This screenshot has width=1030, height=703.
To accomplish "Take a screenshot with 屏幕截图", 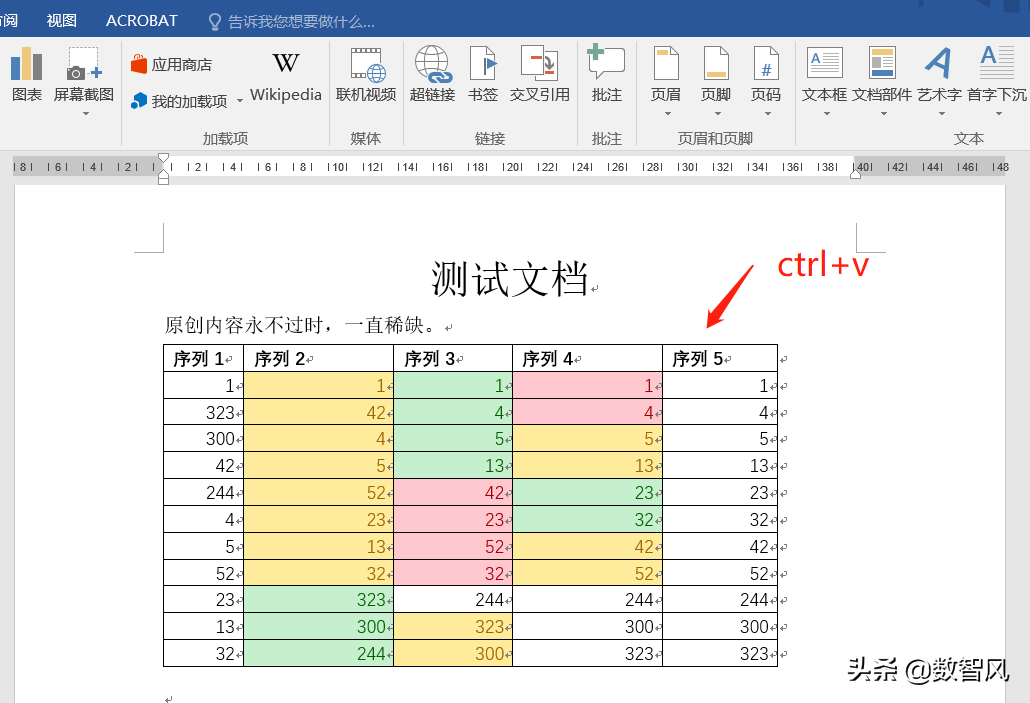I will [83, 75].
